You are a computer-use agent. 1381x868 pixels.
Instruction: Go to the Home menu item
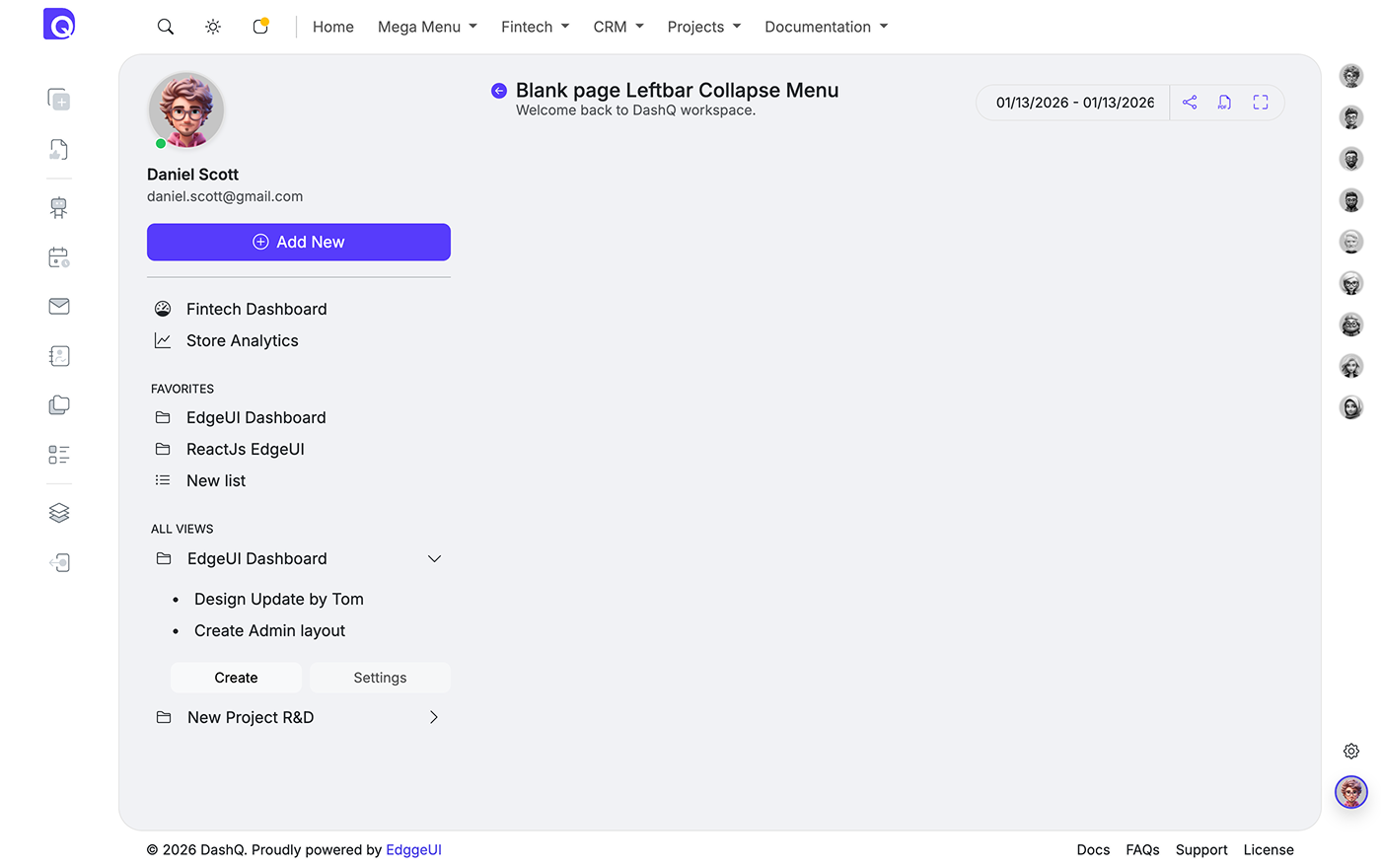pos(333,27)
